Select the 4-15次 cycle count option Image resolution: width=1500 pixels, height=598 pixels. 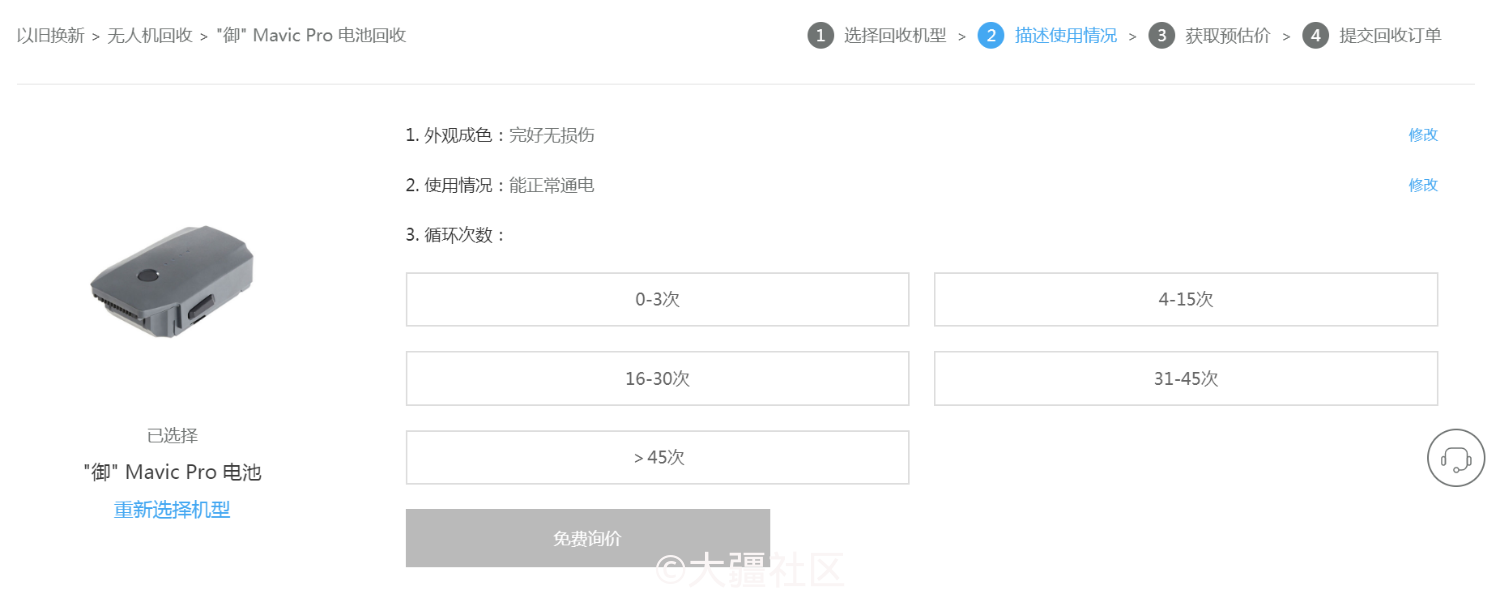point(1186,299)
